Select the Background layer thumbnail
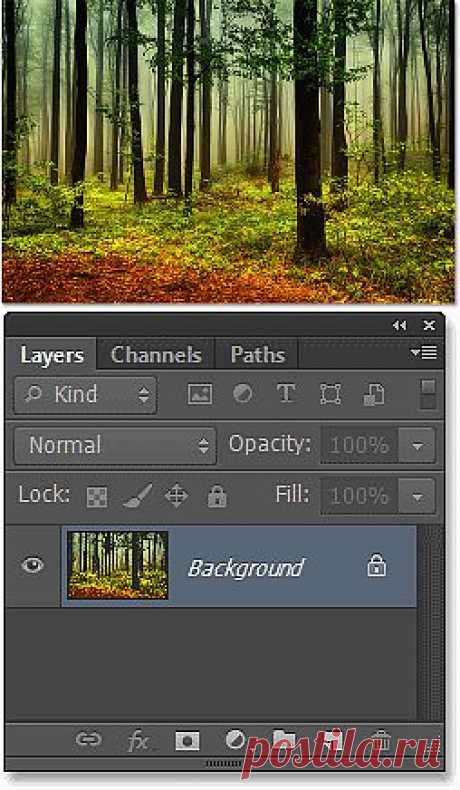The image size is (460, 790). coord(118,565)
